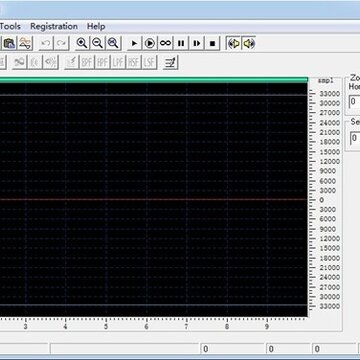Click the LPF low-pass filter button
The image size is (360, 360).
118,62
